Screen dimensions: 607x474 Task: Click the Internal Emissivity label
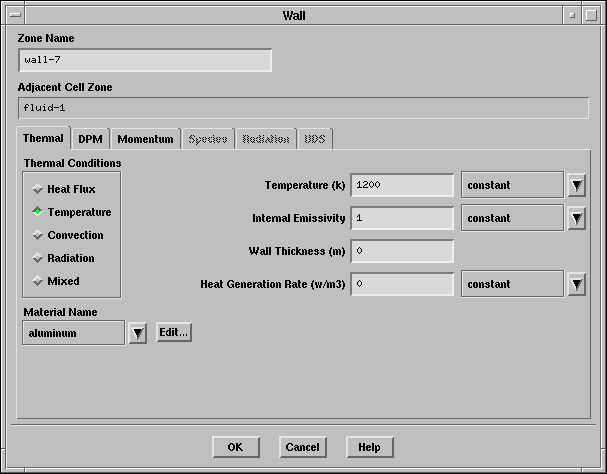[299, 218]
